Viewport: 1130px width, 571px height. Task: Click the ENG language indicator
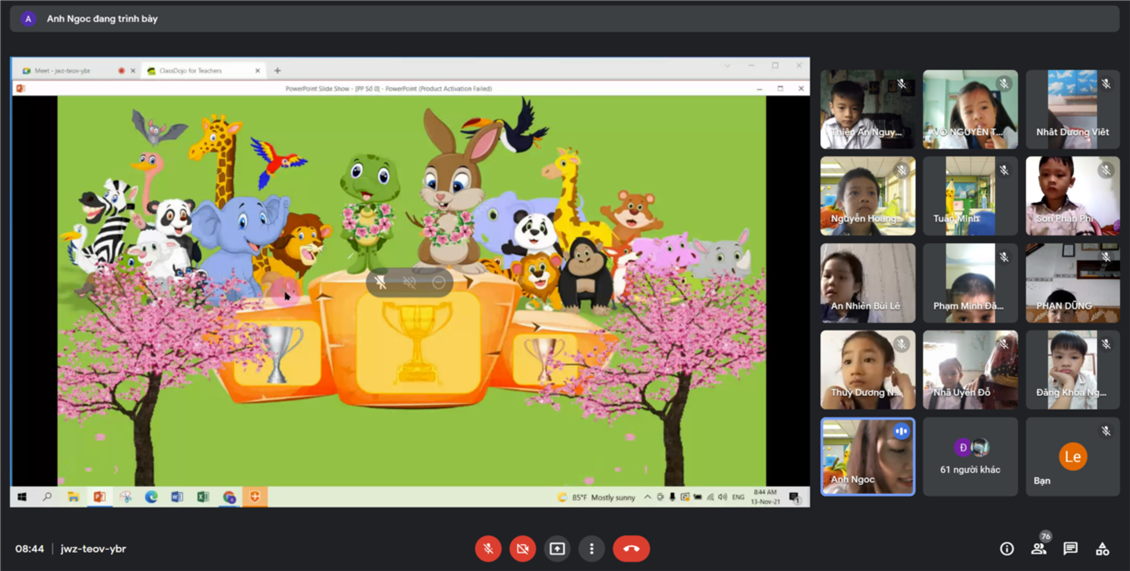(x=738, y=497)
